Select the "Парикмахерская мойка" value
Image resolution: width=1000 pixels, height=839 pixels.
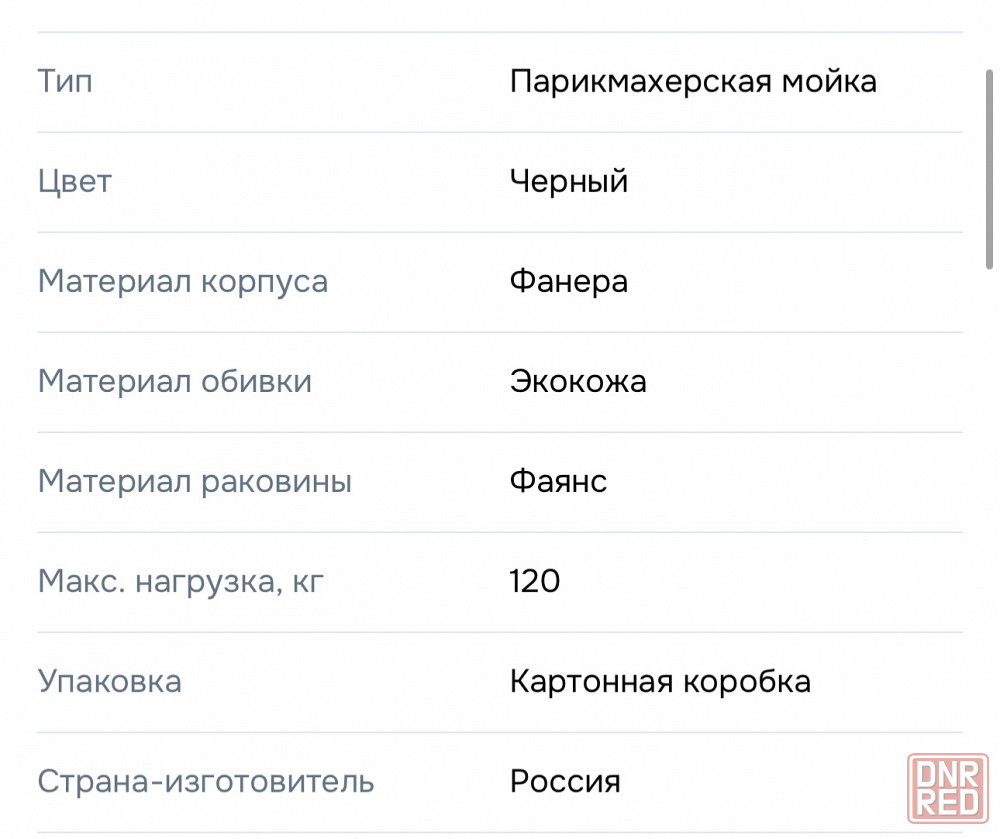(693, 81)
